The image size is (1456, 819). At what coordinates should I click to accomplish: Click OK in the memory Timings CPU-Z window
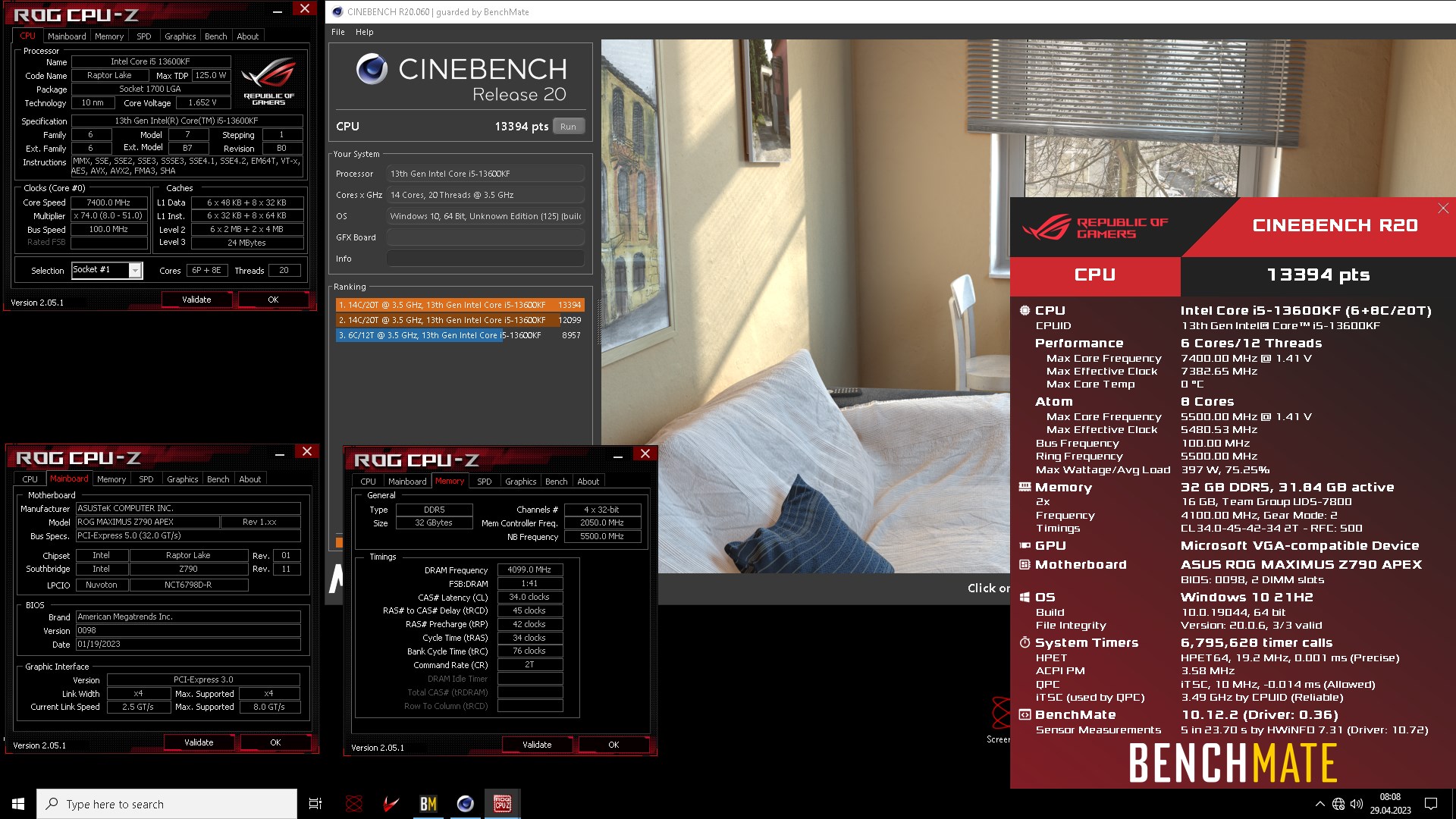click(x=613, y=745)
